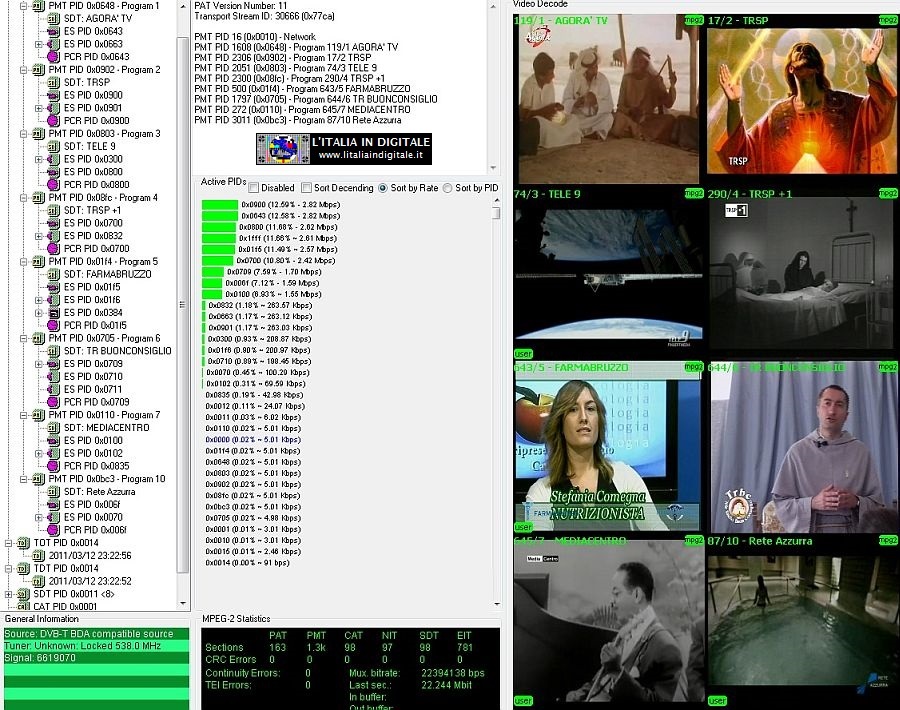
Task: Select the '2011/03/12 23:22:52' TDT entry
Action: 90,581
